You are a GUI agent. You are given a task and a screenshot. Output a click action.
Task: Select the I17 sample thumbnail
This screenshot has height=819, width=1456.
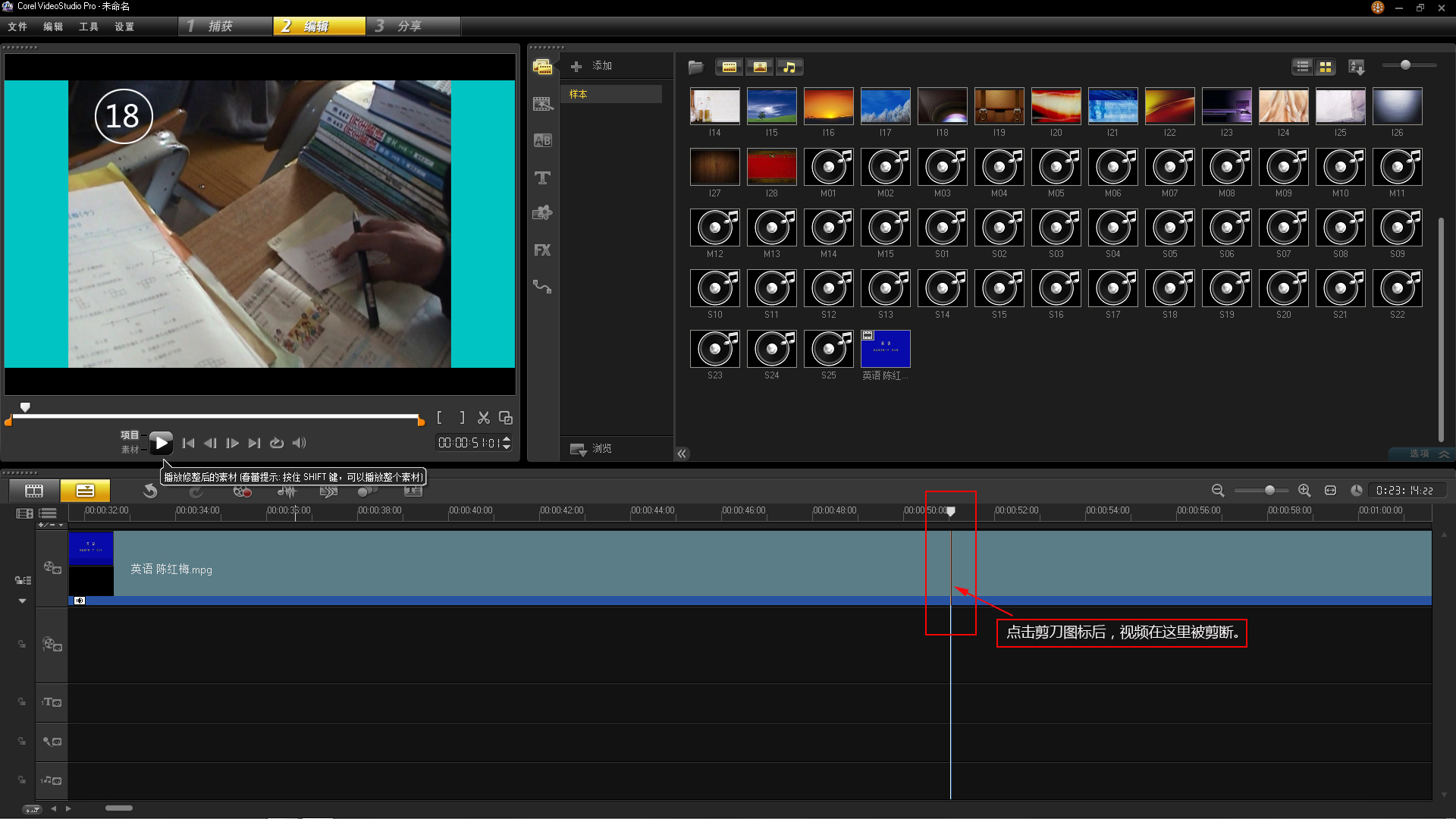(885, 106)
